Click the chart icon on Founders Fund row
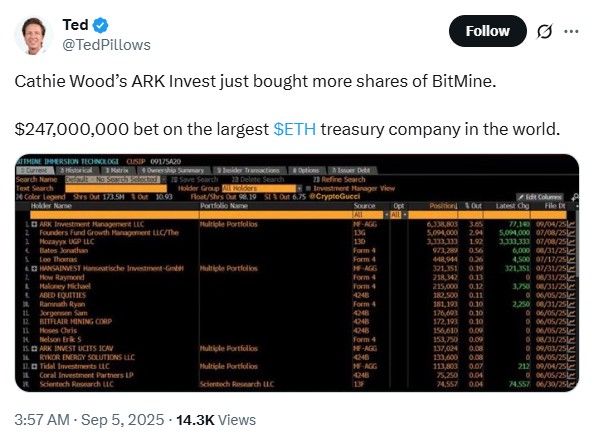The height and width of the screenshot is (434, 593). coord(571,233)
